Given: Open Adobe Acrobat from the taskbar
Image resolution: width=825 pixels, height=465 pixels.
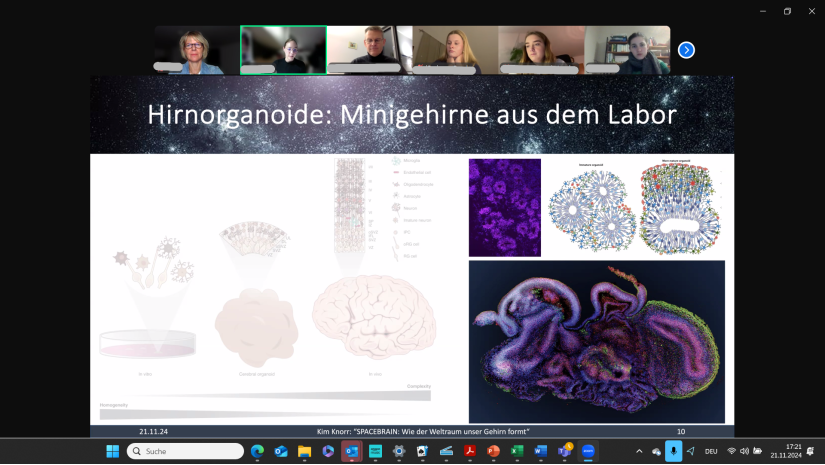Looking at the screenshot, I should 469,451.
